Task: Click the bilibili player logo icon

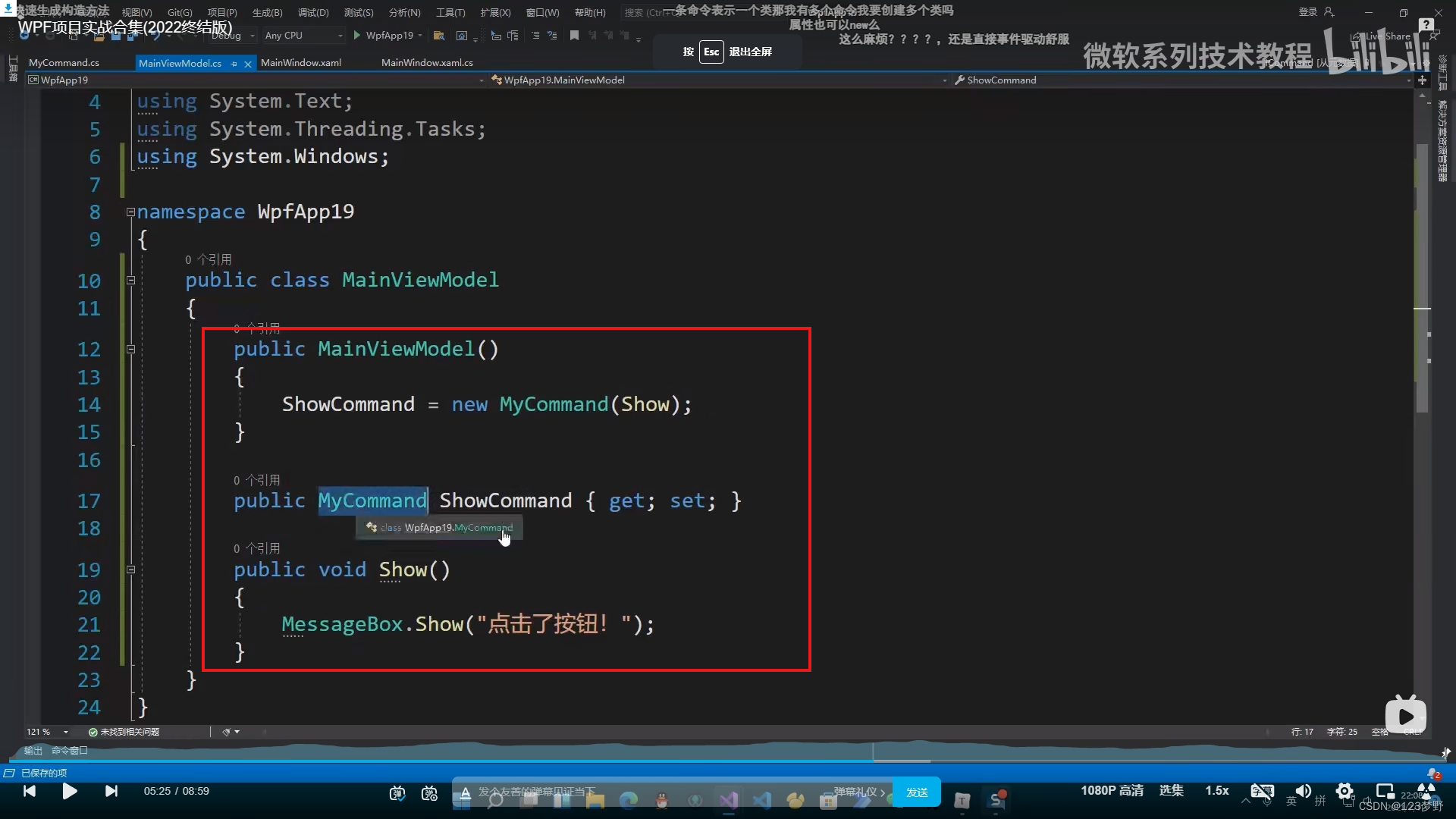Action: point(1405,715)
